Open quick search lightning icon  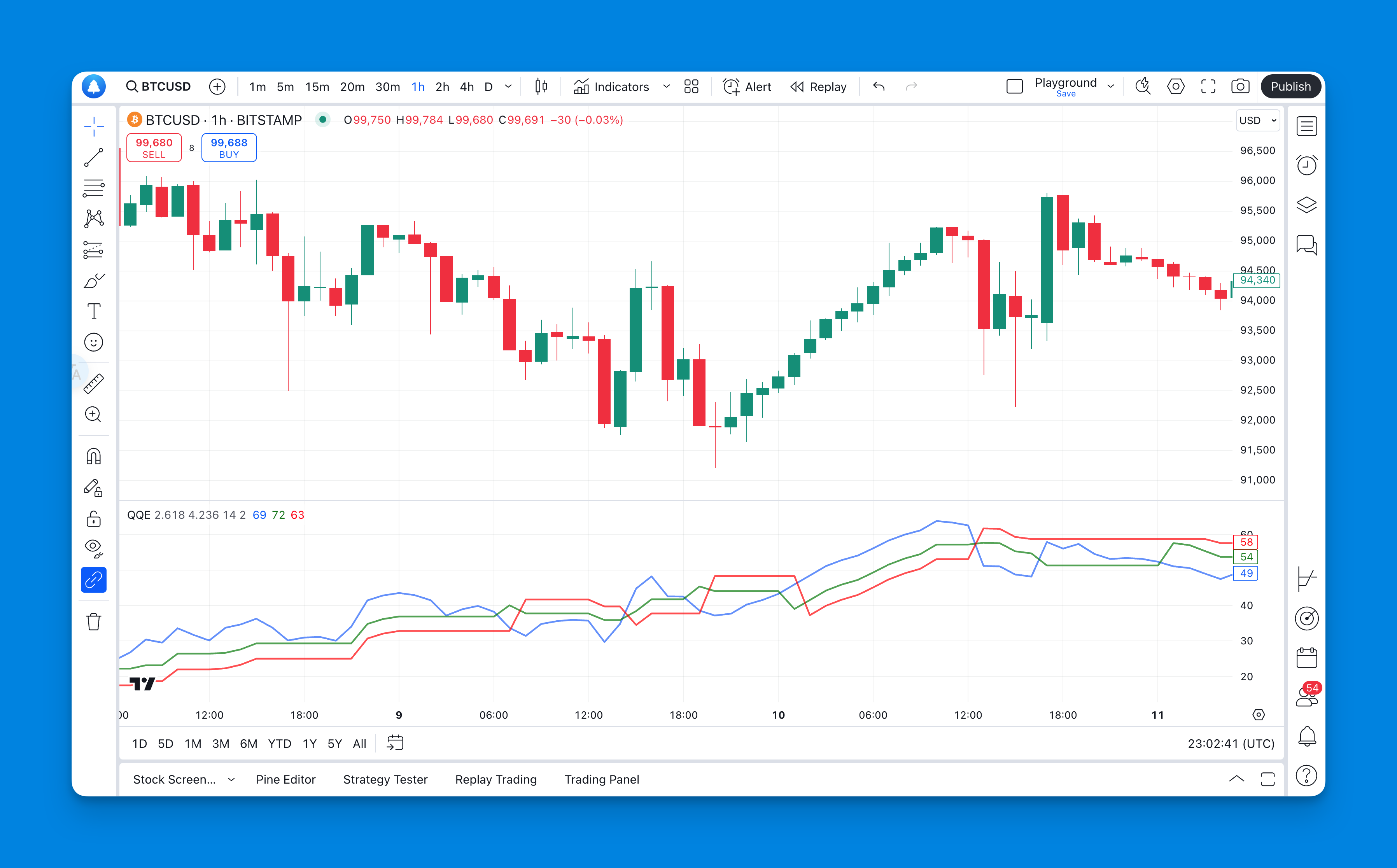coord(1143,87)
